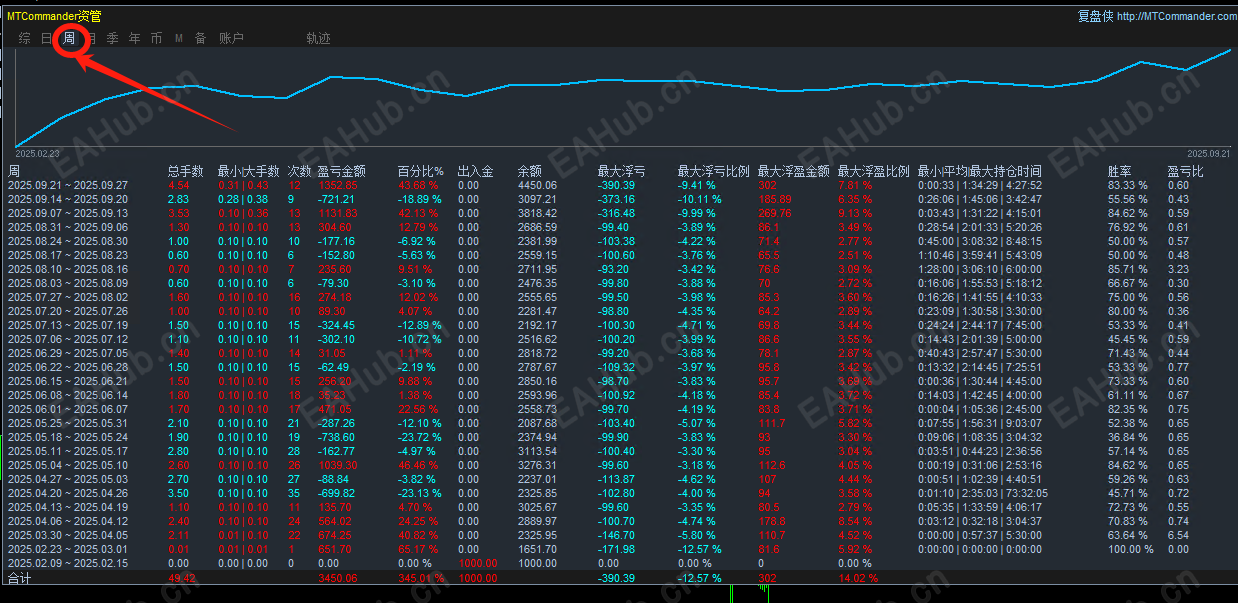Switch to the 季 quarterly tab
The width and height of the screenshot is (1238, 603).
(x=112, y=39)
